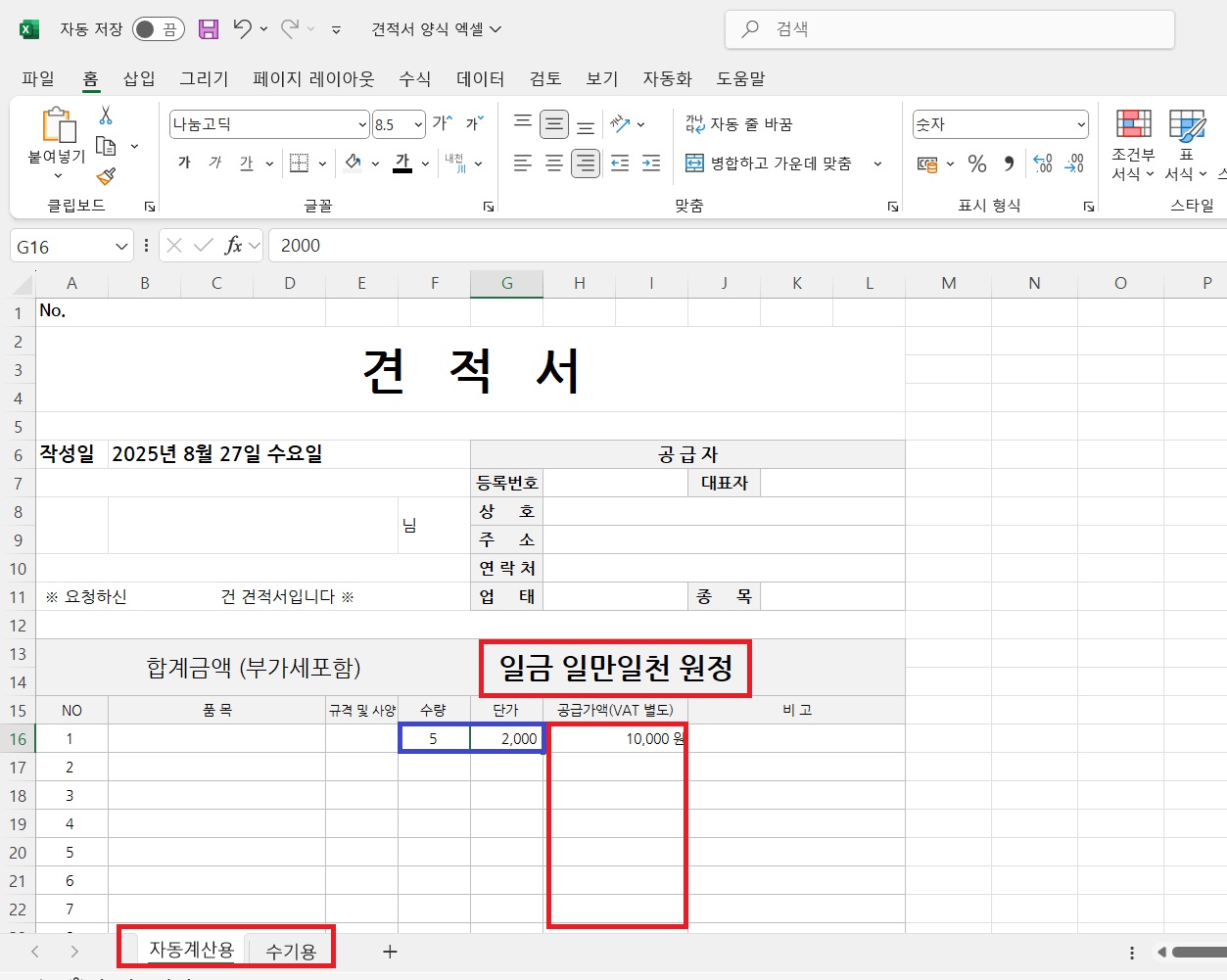Customize Quick Access Toolbar arrow
The width and height of the screenshot is (1227, 980).
tap(336, 30)
